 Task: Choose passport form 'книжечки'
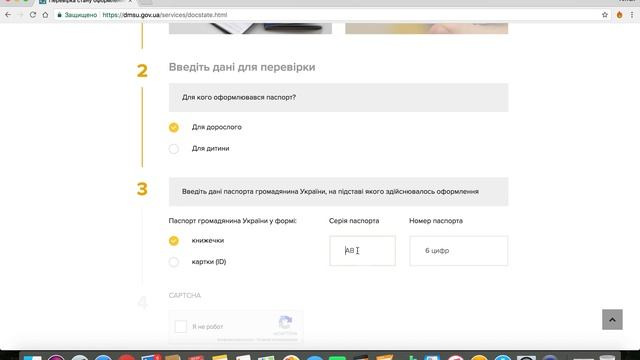(x=173, y=241)
